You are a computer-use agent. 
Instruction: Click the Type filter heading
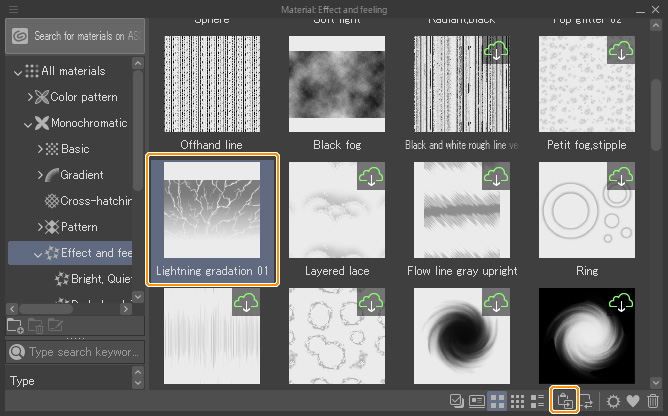point(22,381)
